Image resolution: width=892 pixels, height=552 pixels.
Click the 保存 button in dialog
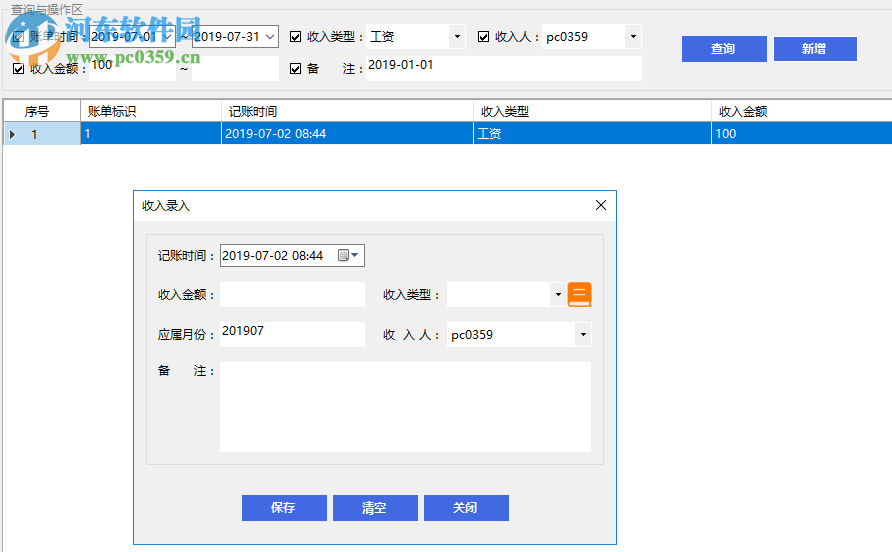284,508
